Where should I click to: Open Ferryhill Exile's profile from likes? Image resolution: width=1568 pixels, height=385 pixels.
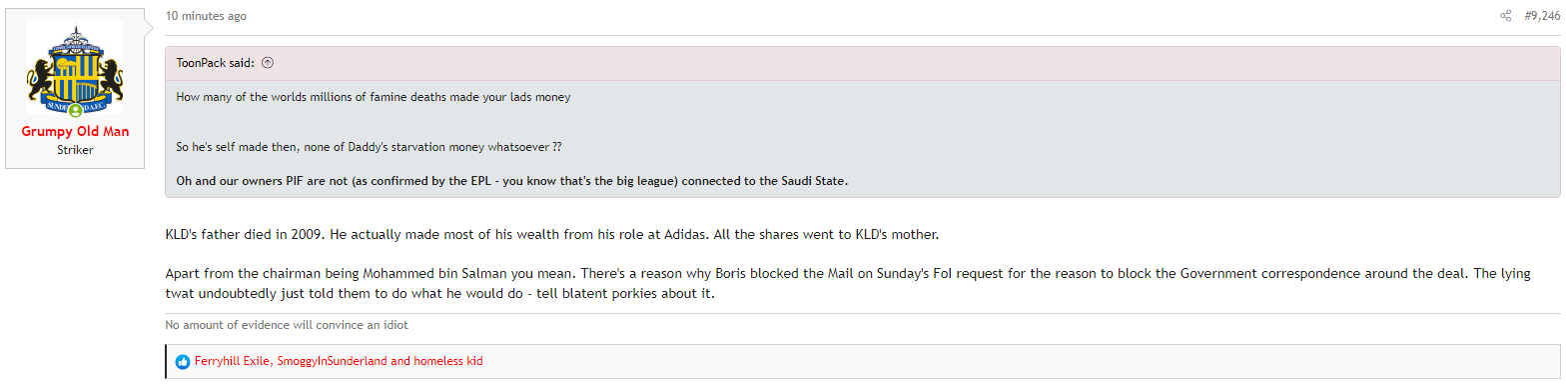click(232, 361)
